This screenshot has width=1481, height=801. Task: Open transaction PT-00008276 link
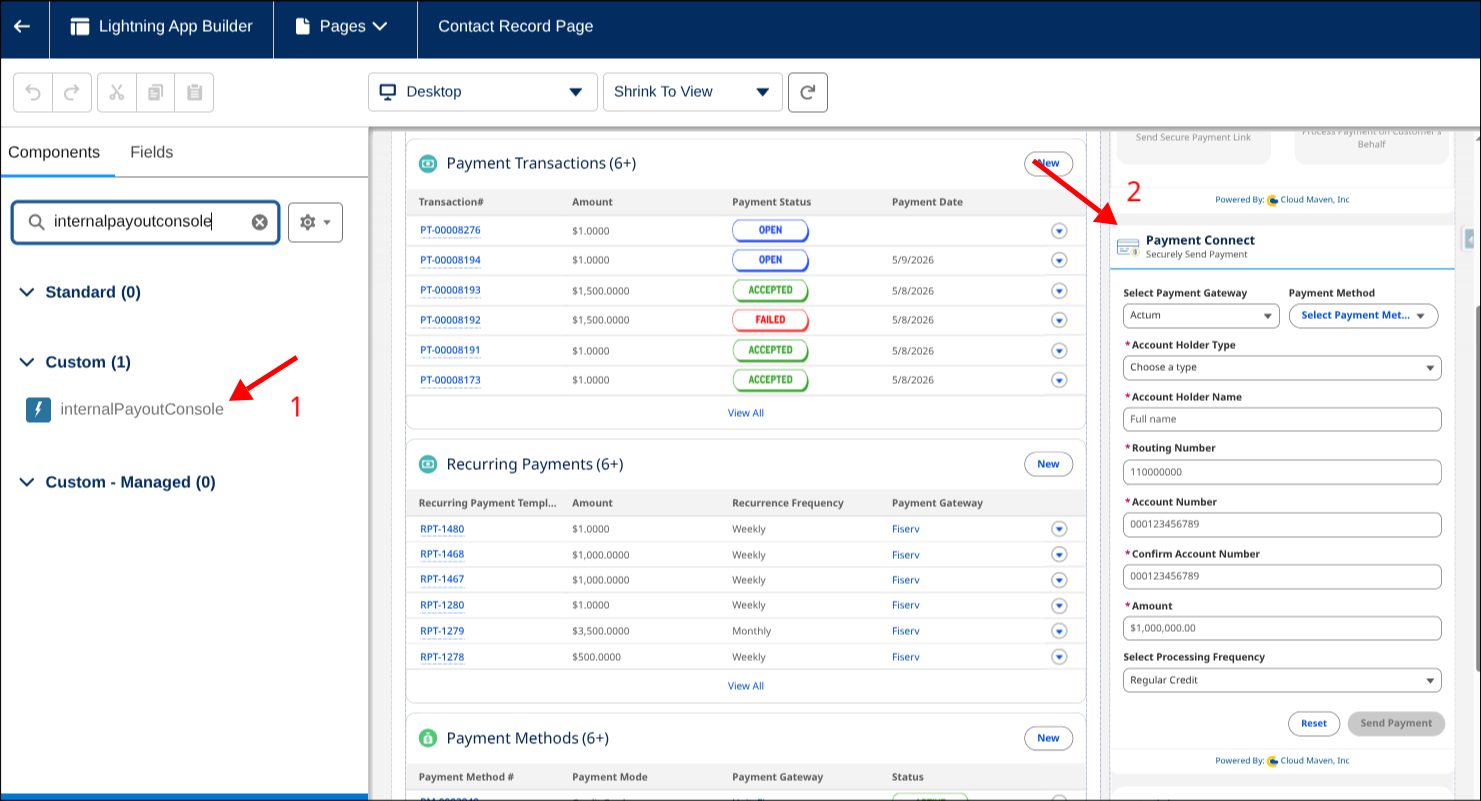450,231
